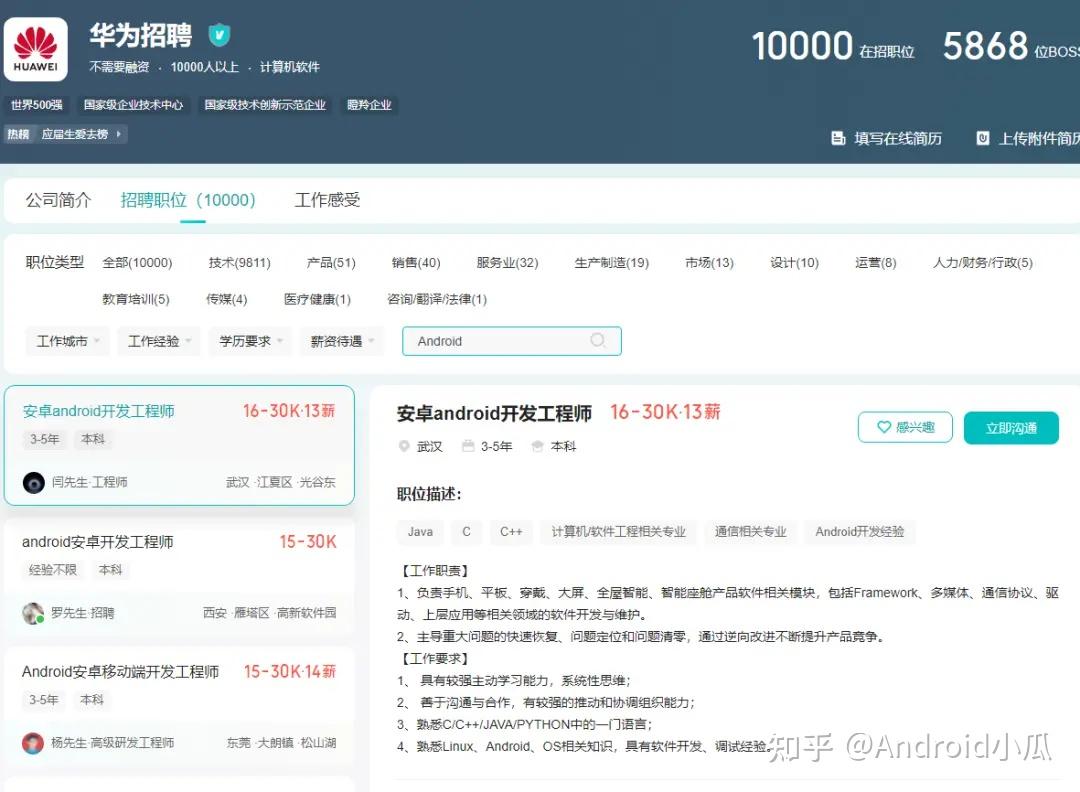Click recruiter 罗先生 avatar

33,613
